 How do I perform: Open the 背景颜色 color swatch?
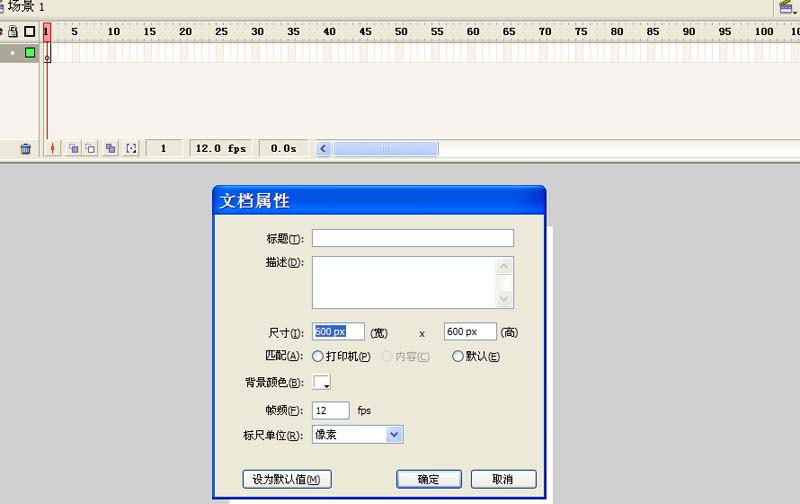pyautogui.click(x=321, y=382)
